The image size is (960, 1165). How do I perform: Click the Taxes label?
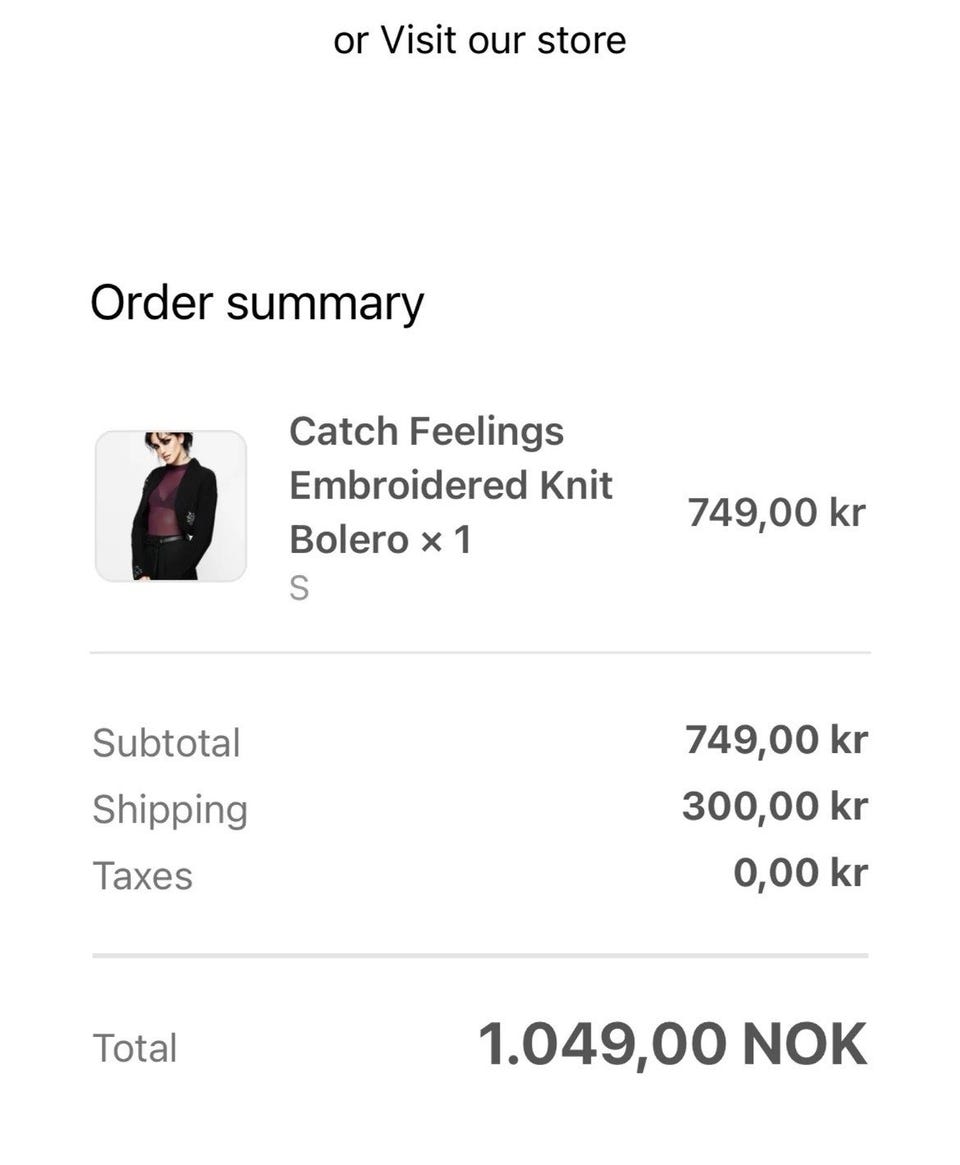pos(142,876)
